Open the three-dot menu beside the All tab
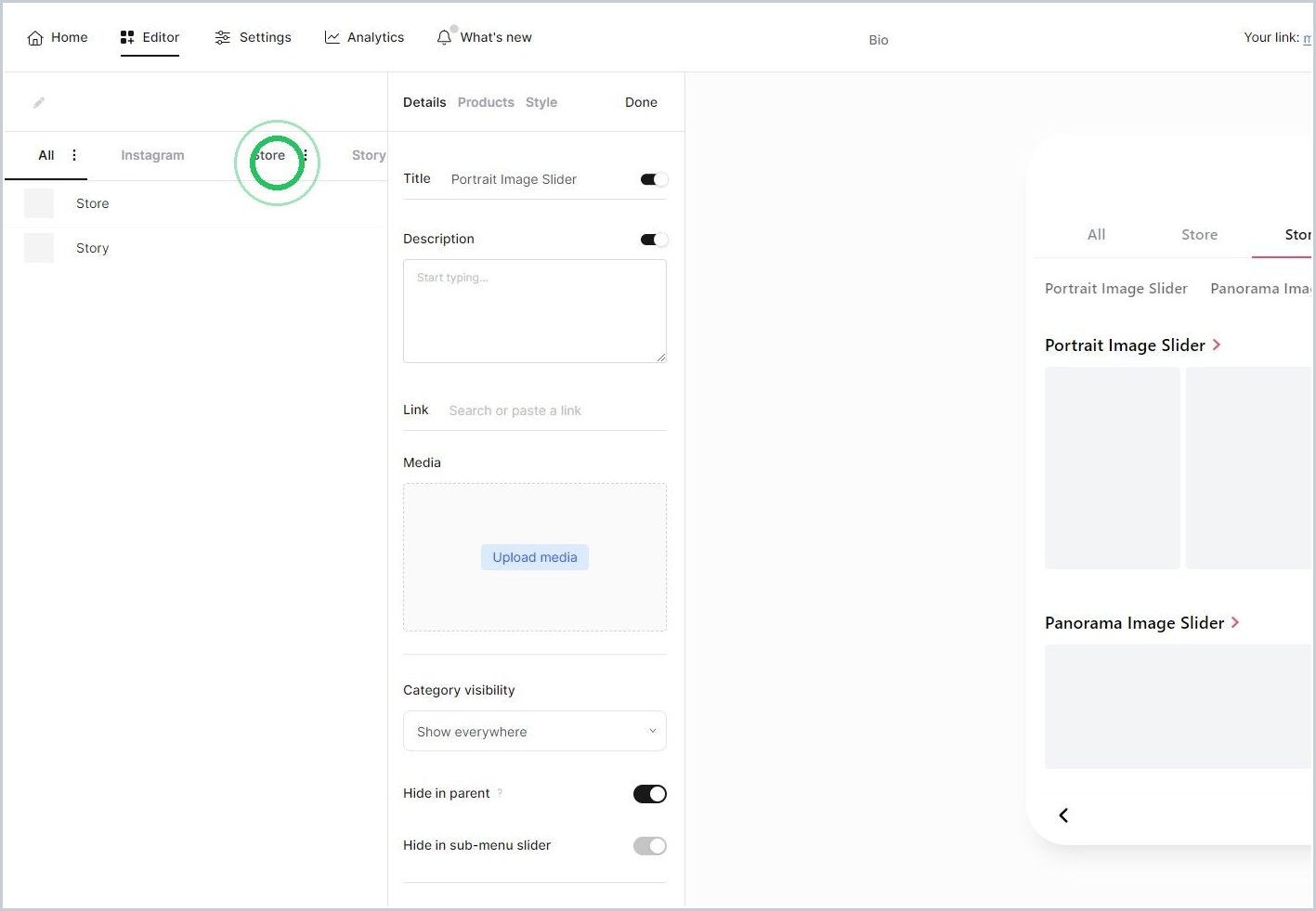The width and height of the screenshot is (1316, 911). point(74,155)
